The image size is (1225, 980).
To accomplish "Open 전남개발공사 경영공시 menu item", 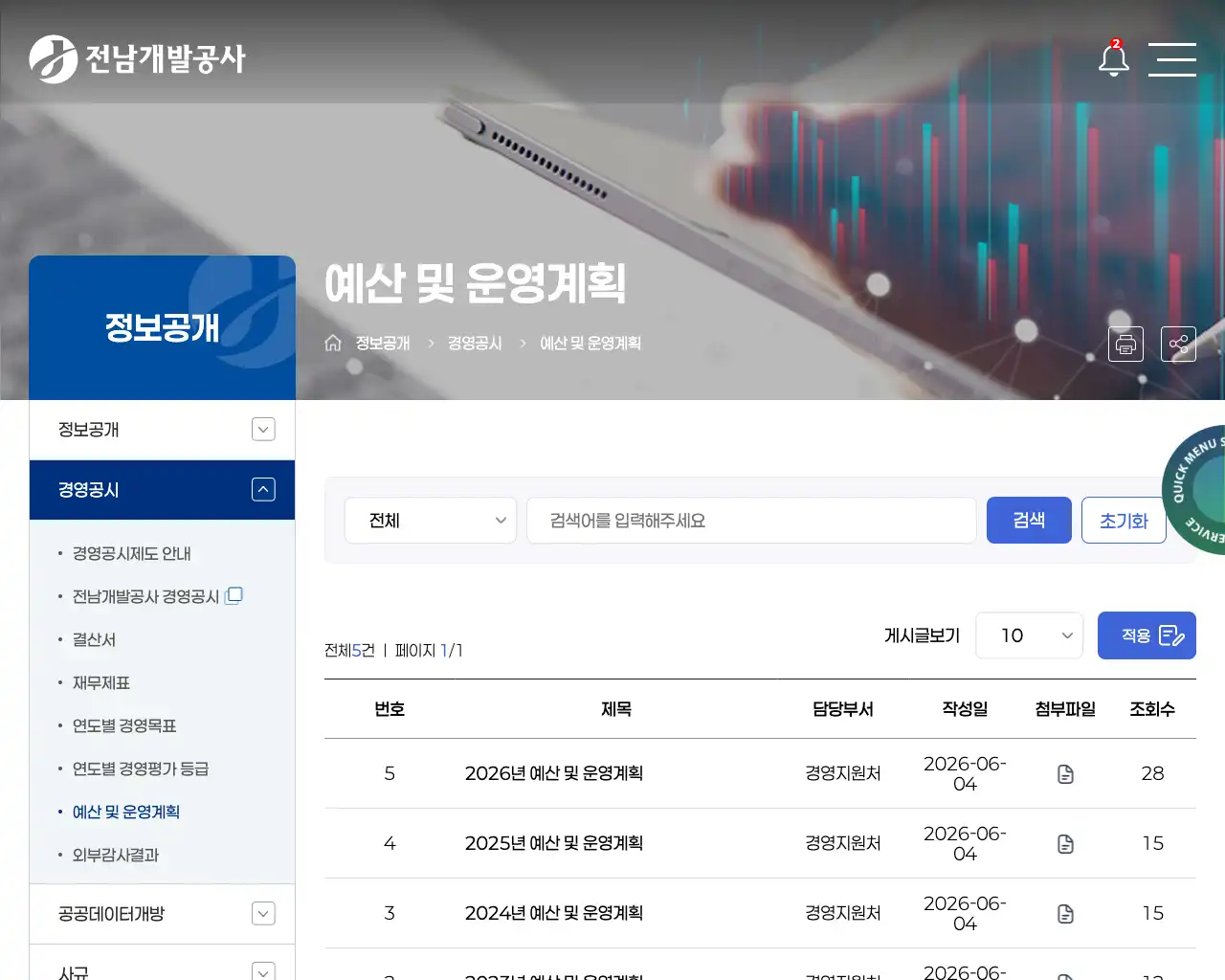I will pos(146,596).
